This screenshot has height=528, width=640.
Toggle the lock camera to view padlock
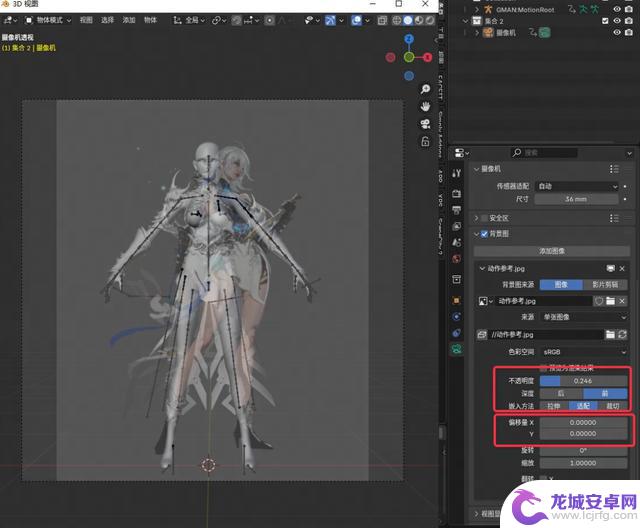point(425,142)
